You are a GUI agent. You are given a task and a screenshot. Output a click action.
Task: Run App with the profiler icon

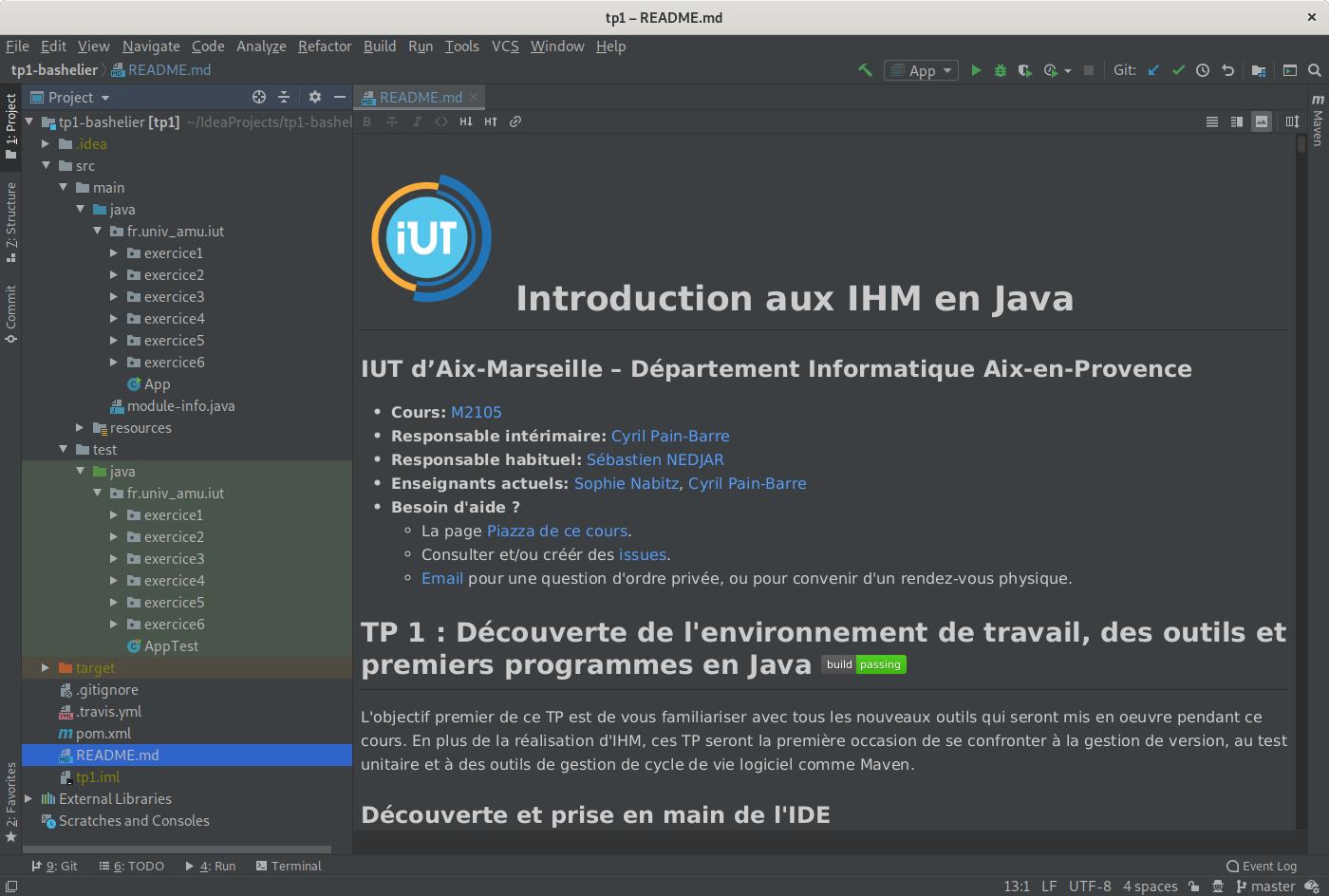tap(1050, 70)
